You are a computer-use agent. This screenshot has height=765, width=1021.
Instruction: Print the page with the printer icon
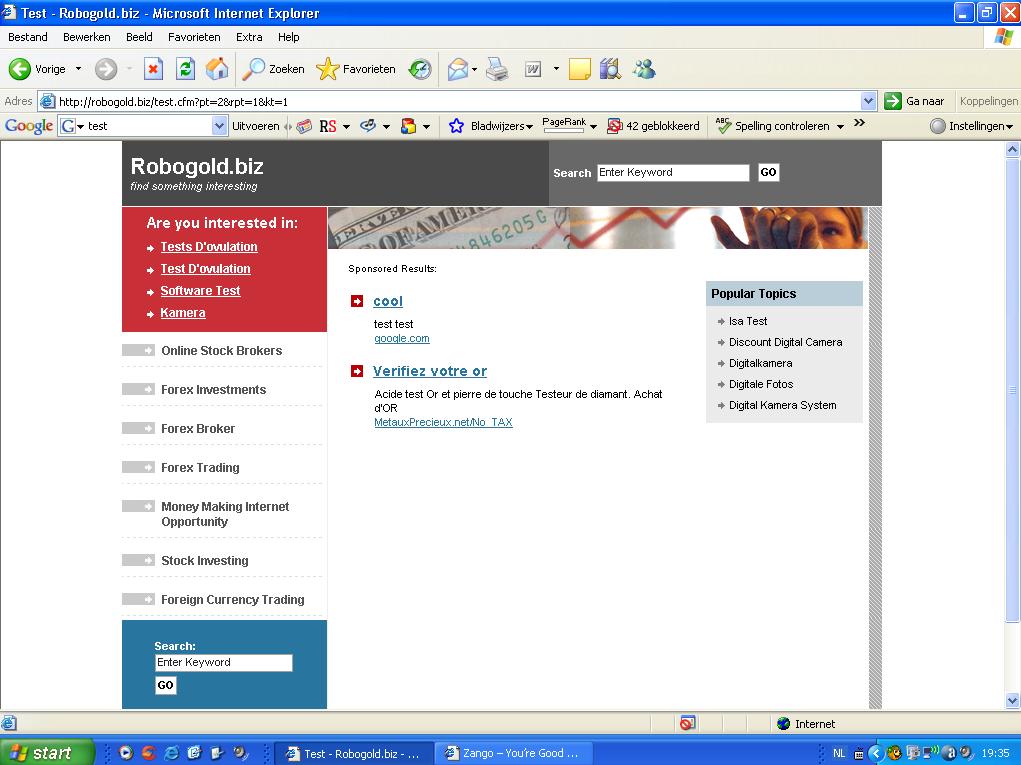click(497, 68)
